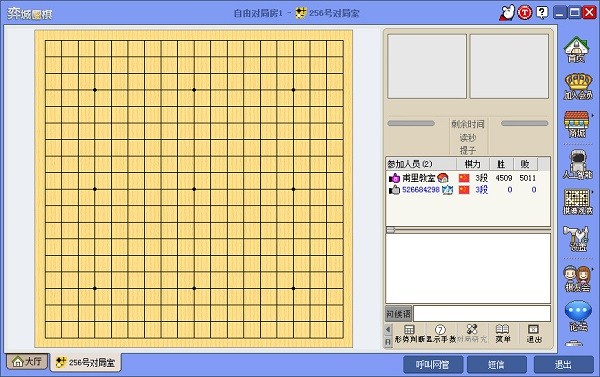Place a stone on the top-left star point
This screenshot has width=600, height=377.
point(95,90)
